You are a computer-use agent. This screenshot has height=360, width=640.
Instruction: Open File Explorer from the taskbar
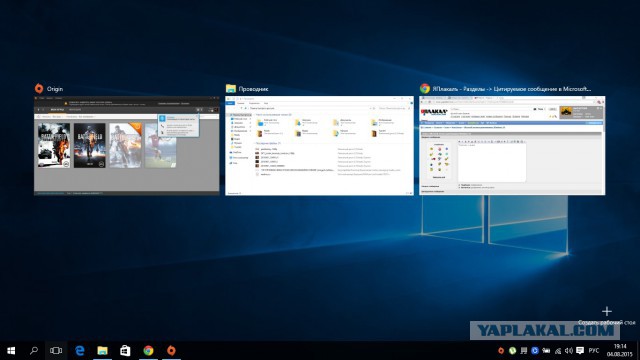tap(102, 351)
